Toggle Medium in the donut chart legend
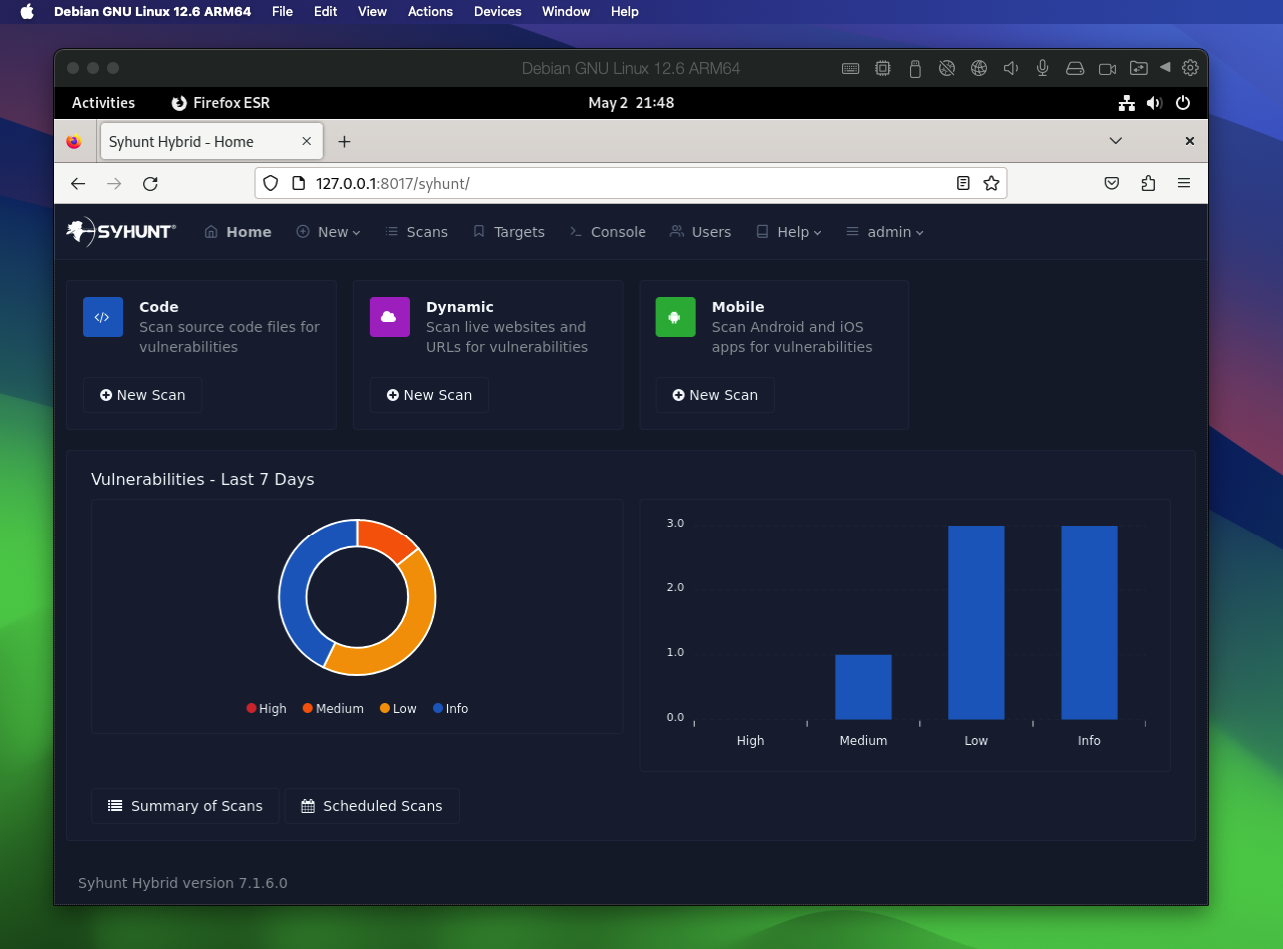Screen dimensions: 1283x949 click(333, 709)
